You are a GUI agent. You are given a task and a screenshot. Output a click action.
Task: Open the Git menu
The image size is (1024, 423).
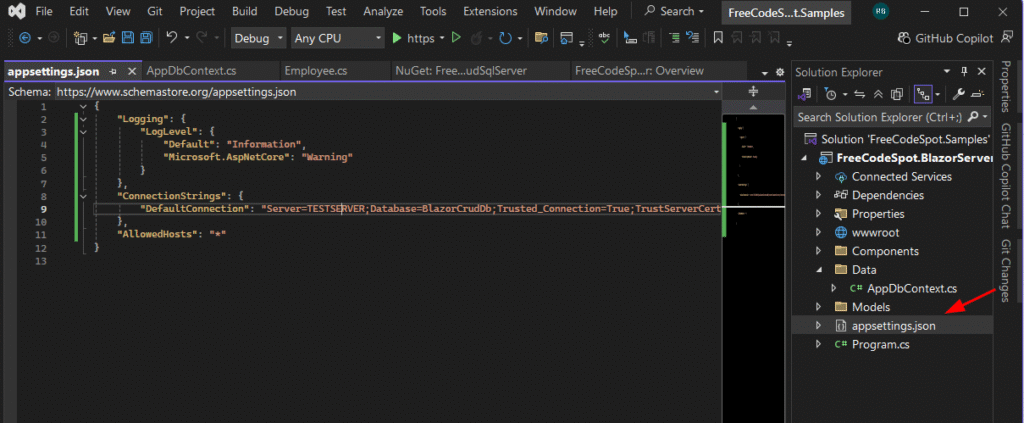pos(154,11)
